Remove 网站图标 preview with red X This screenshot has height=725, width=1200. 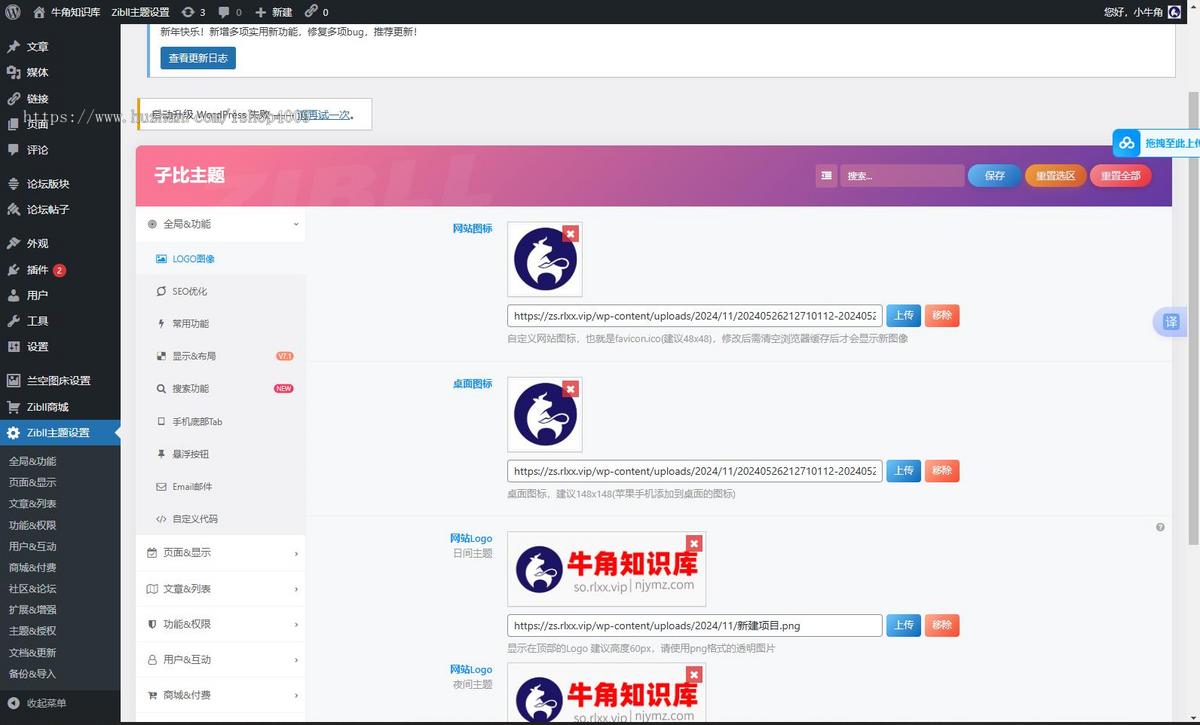570,233
